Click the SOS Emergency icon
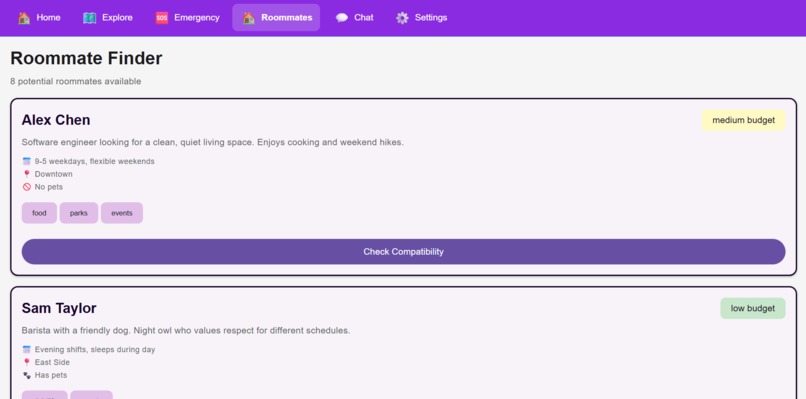Image resolution: width=806 pixels, height=399 pixels. [x=162, y=18]
